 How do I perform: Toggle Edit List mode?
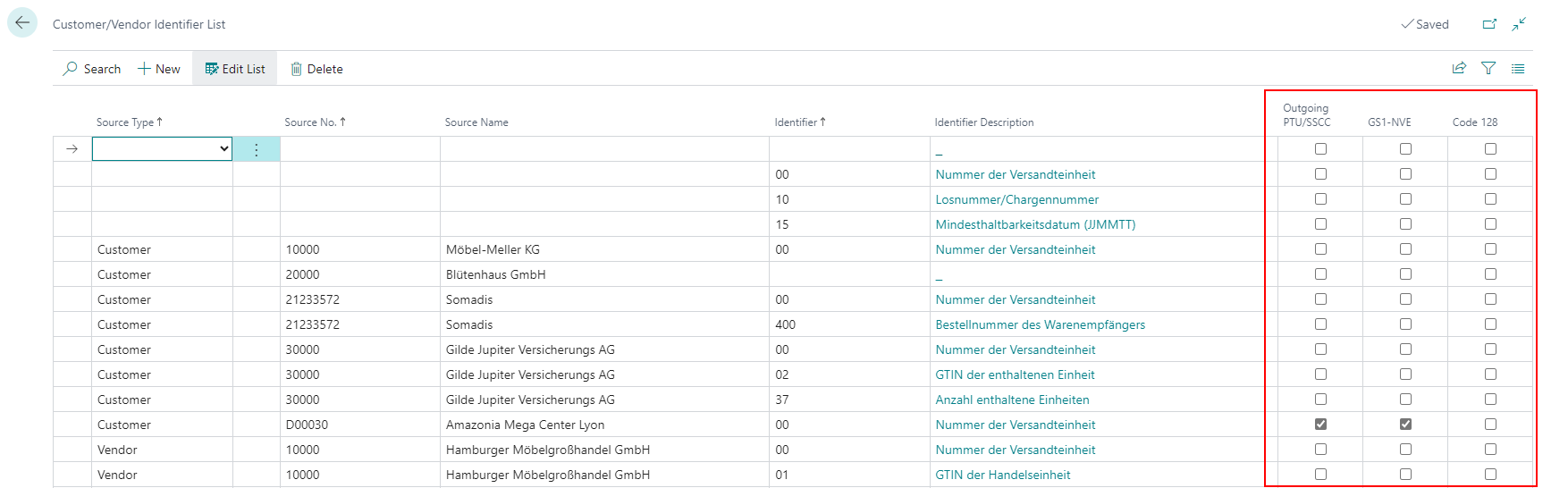coord(235,69)
